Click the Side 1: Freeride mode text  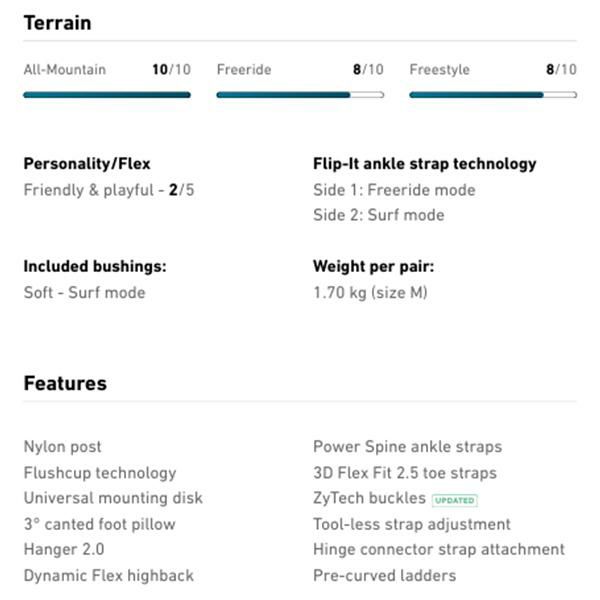coord(394,190)
